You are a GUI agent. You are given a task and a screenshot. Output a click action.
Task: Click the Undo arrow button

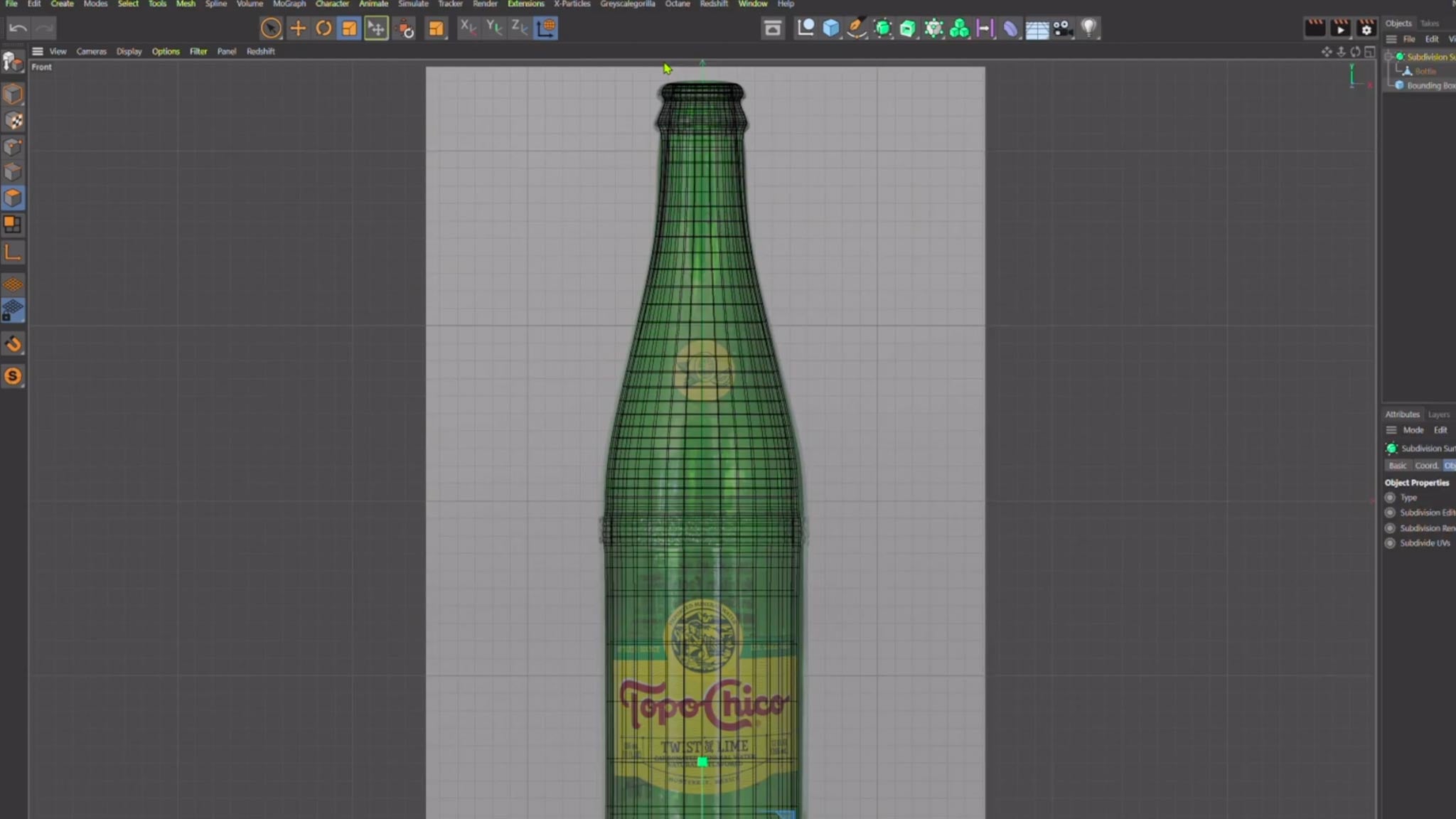click(18, 27)
